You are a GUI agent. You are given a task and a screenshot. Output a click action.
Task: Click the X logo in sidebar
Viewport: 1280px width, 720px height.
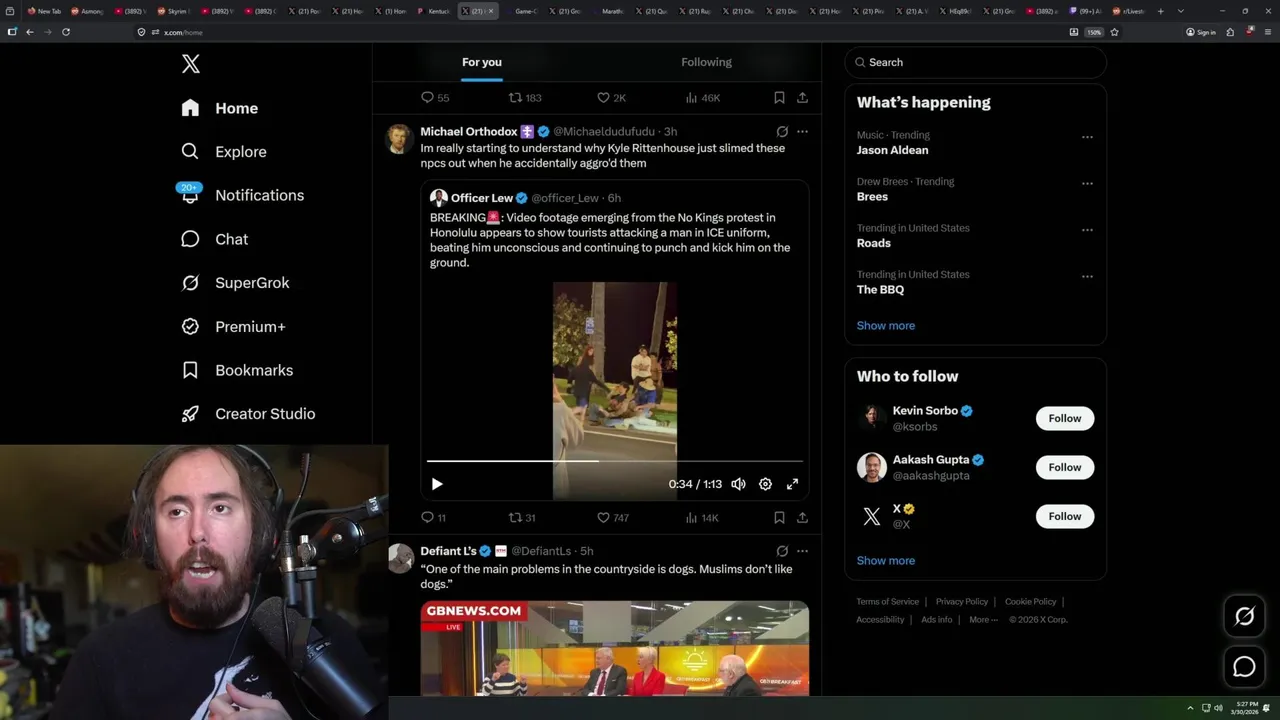pyautogui.click(x=191, y=64)
